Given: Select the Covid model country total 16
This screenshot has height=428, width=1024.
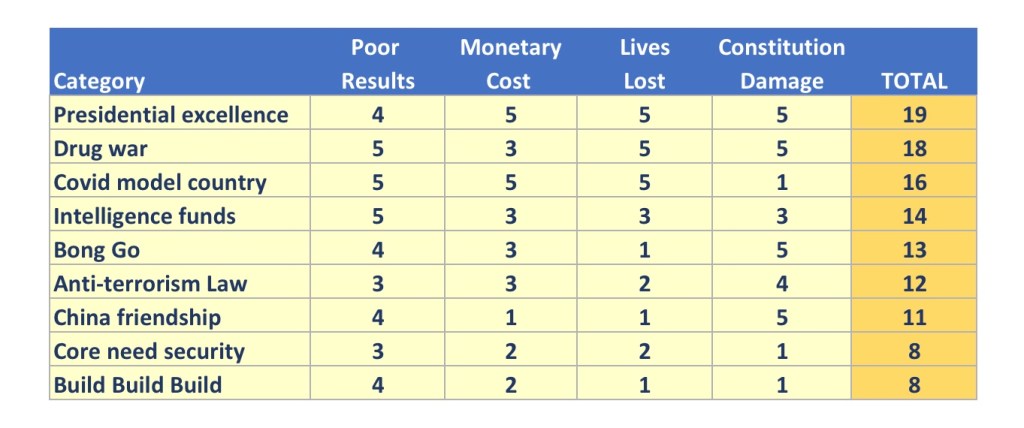Looking at the screenshot, I should tap(913, 183).
